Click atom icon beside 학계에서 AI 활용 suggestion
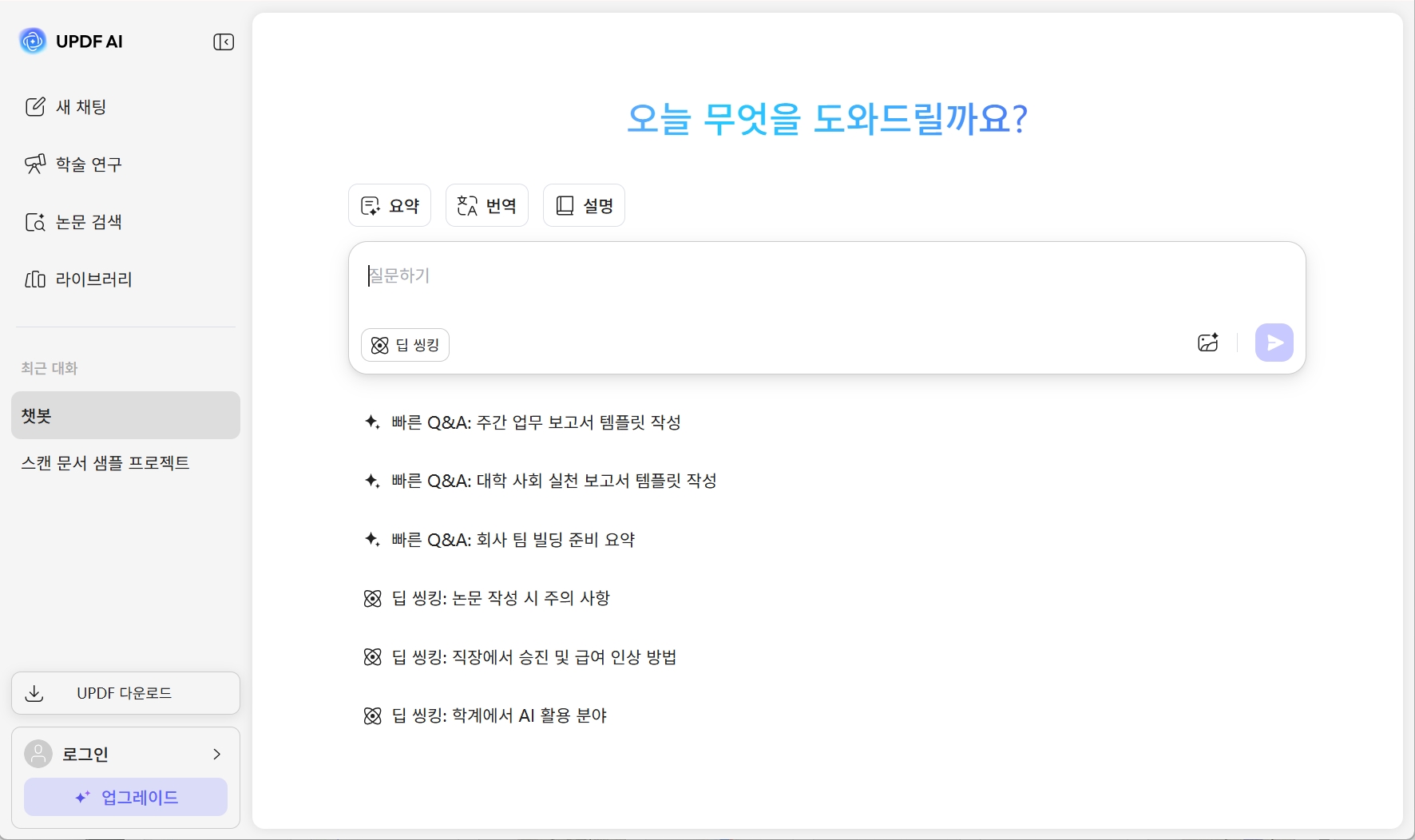This screenshot has height=840, width=1415. point(373,715)
